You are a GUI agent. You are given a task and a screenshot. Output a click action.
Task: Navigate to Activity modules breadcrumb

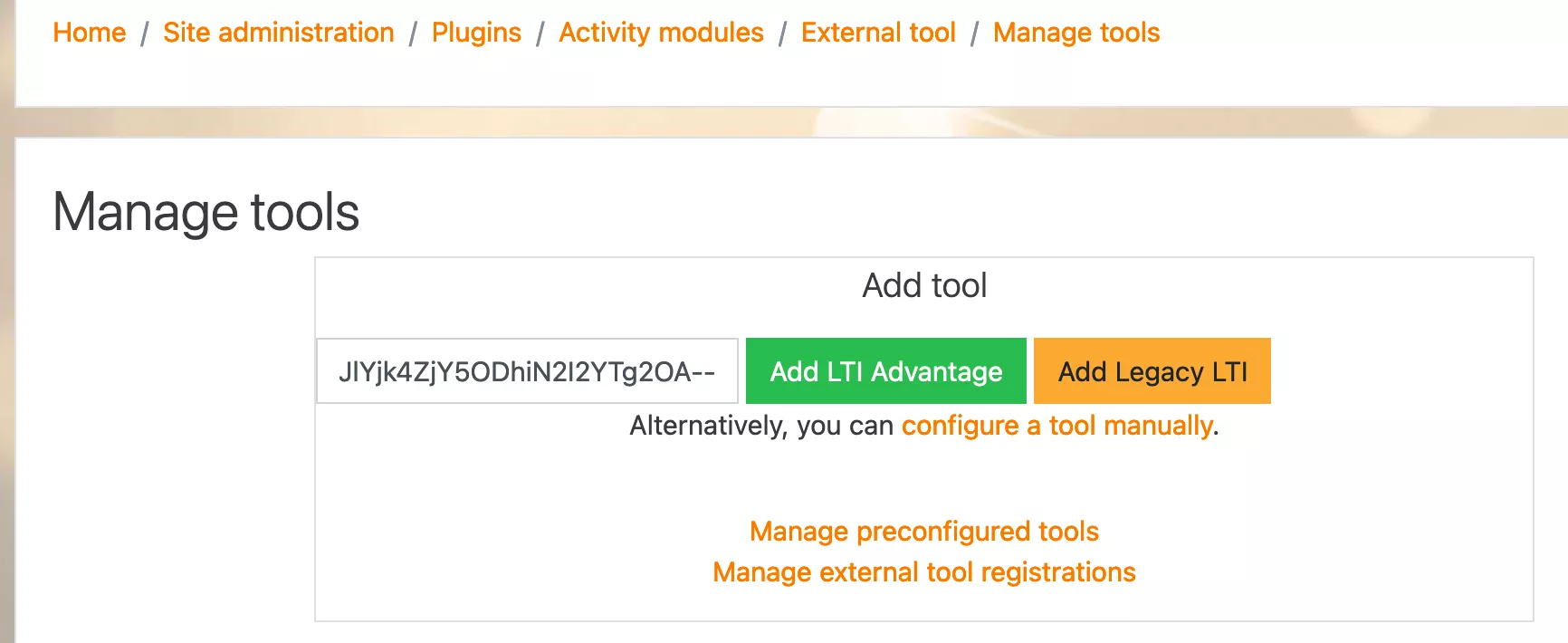coord(661,33)
